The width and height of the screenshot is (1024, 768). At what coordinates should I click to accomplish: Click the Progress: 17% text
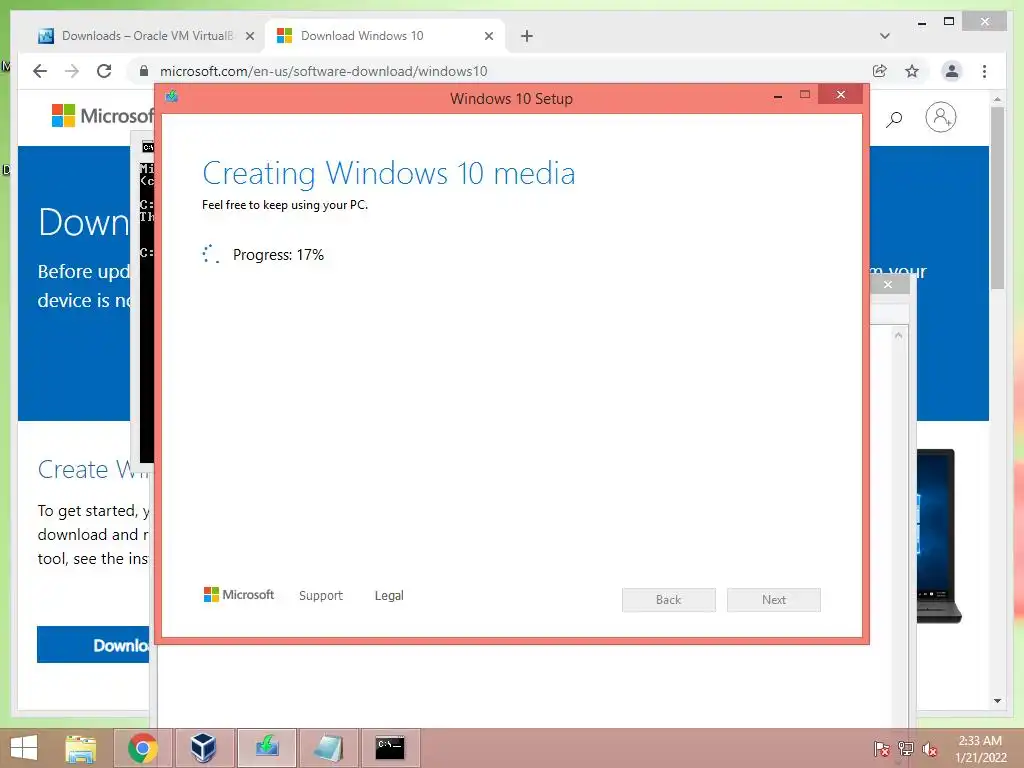pyautogui.click(x=278, y=255)
